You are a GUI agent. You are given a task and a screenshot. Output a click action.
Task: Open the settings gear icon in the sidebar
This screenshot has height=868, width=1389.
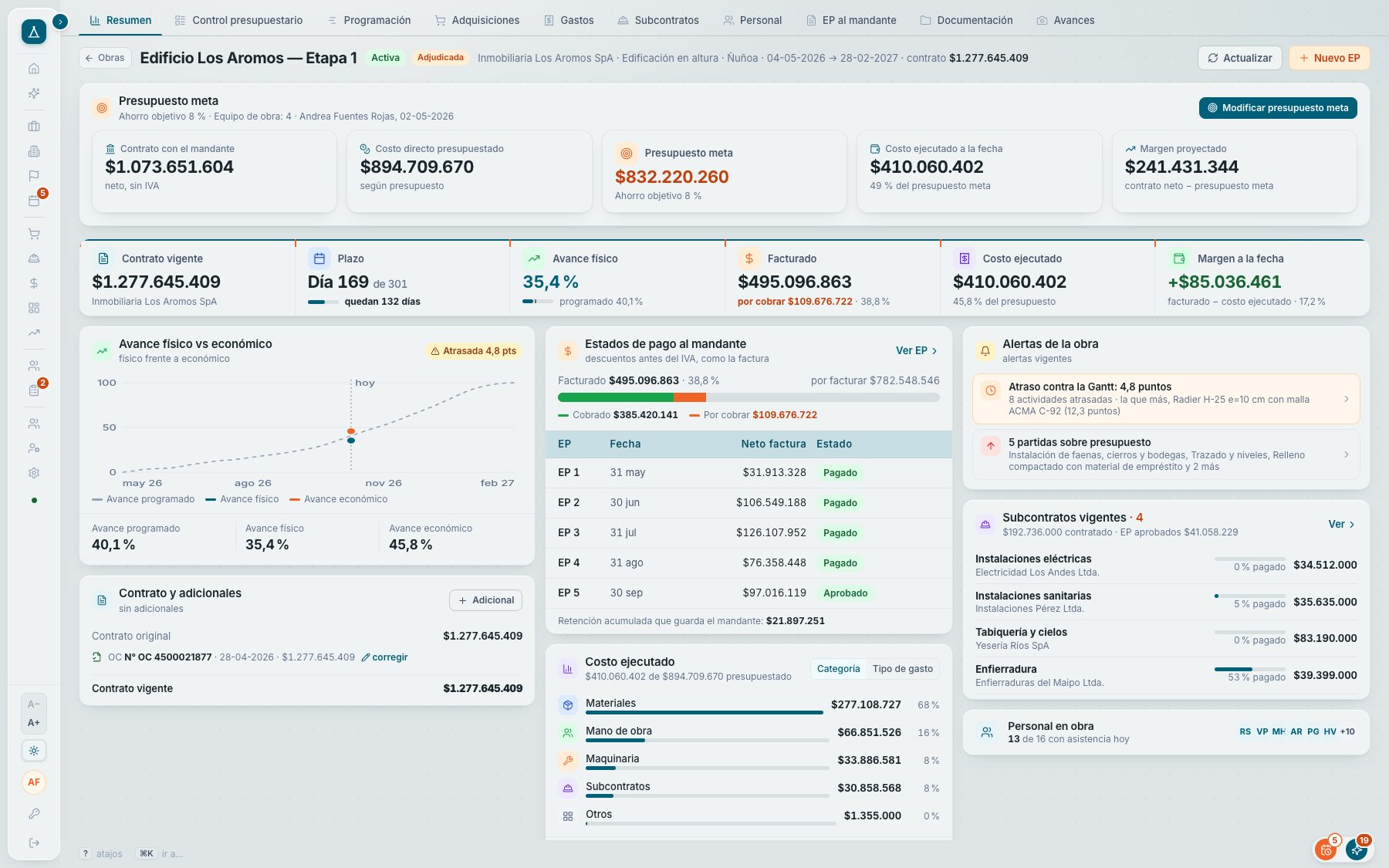coord(34,473)
